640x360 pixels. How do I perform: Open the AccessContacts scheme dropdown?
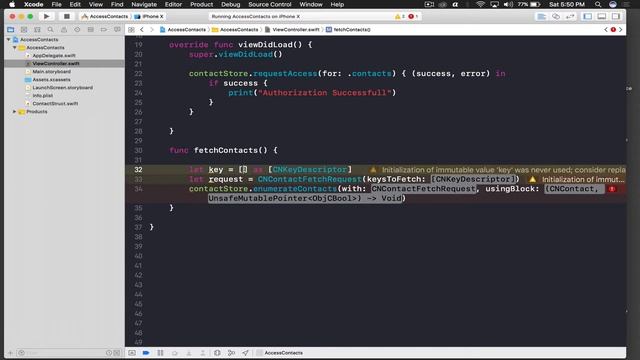104,16
